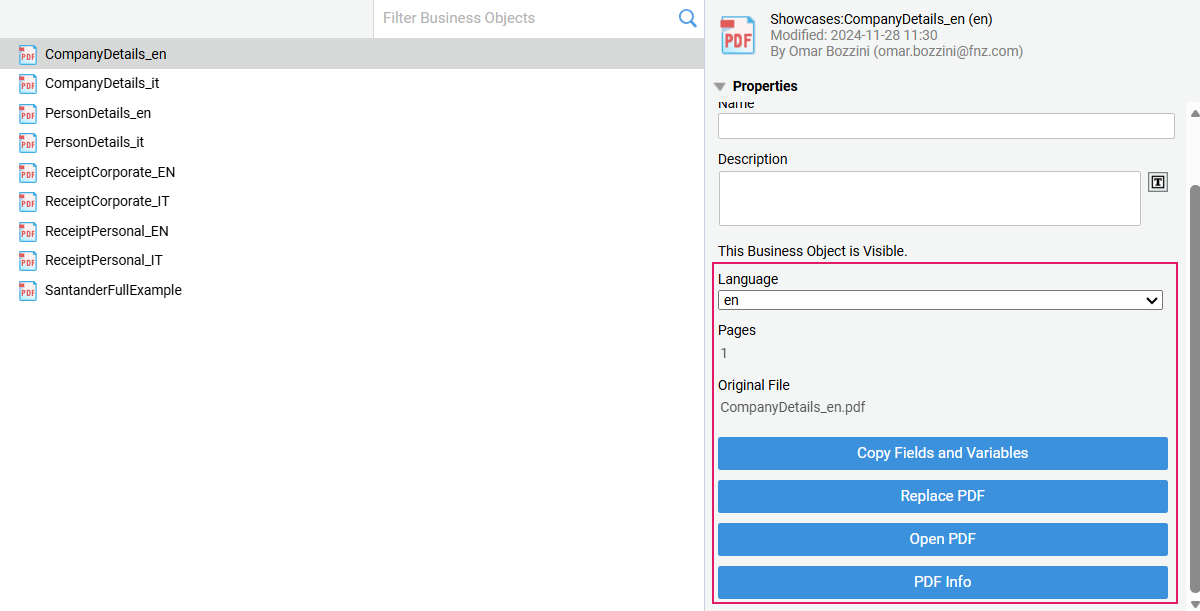Click the CompanyDetails_en.pdf original file name
This screenshot has width=1200, height=611.
tap(793, 407)
